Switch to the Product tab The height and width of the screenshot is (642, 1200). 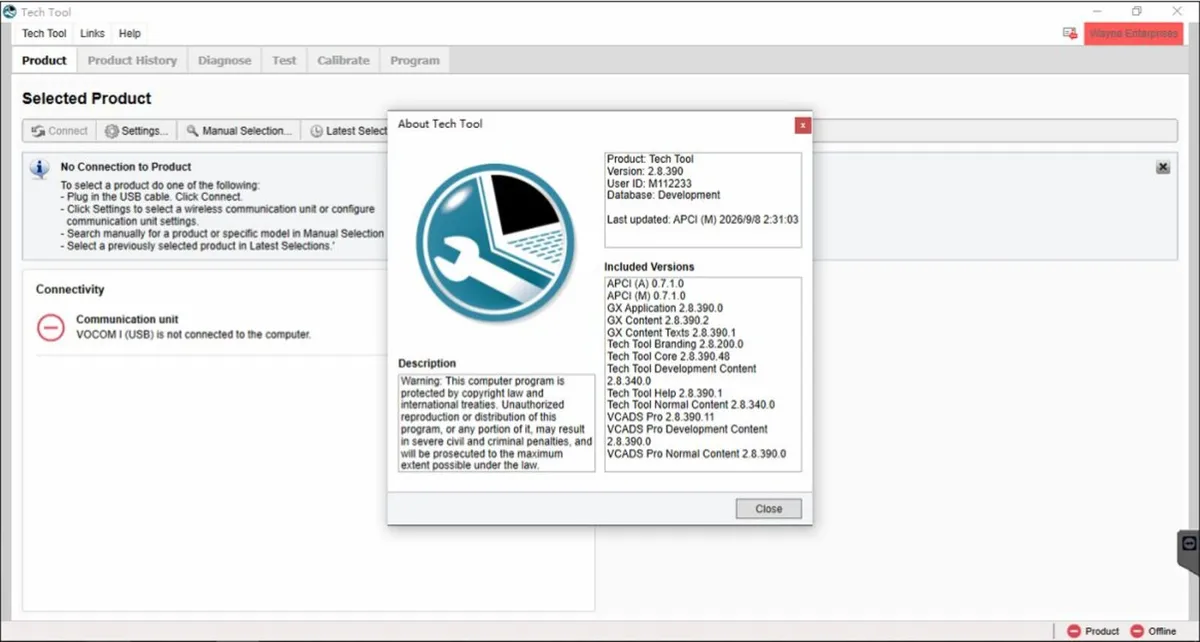coord(44,60)
